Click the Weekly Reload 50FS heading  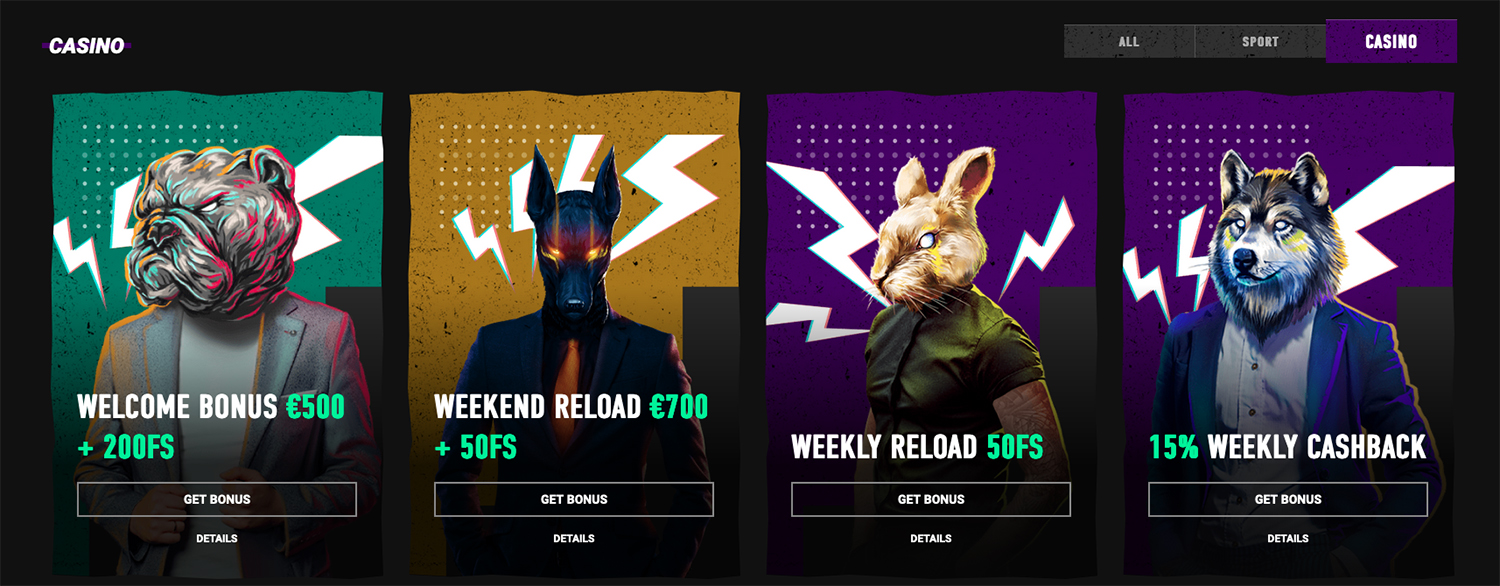[917, 447]
